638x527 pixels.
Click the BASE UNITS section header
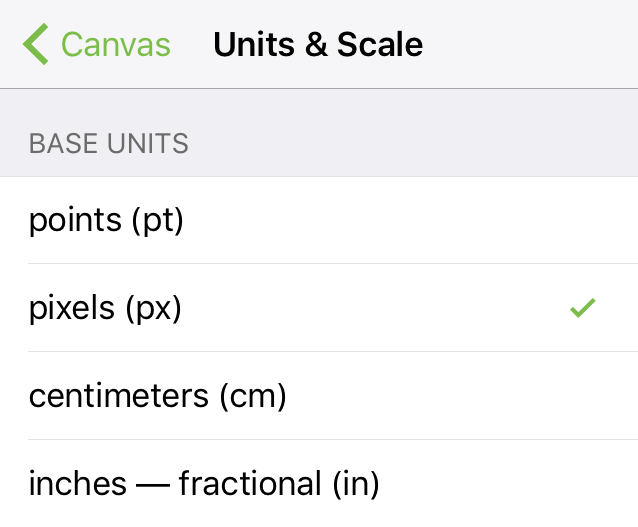(108, 143)
